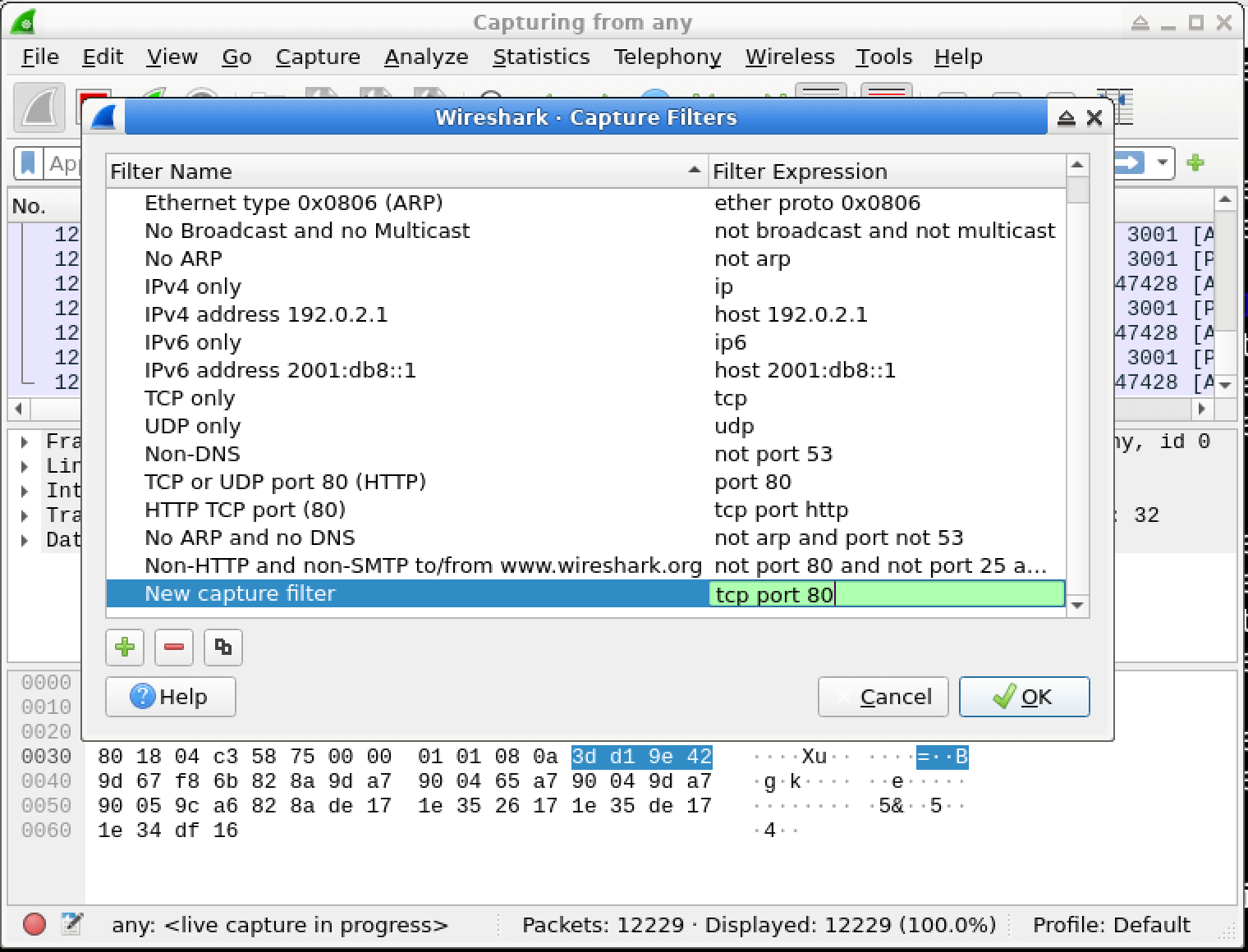Expand the Data row disclosure triangle
This screenshot has width=1248, height=952.
pos(25,541)
